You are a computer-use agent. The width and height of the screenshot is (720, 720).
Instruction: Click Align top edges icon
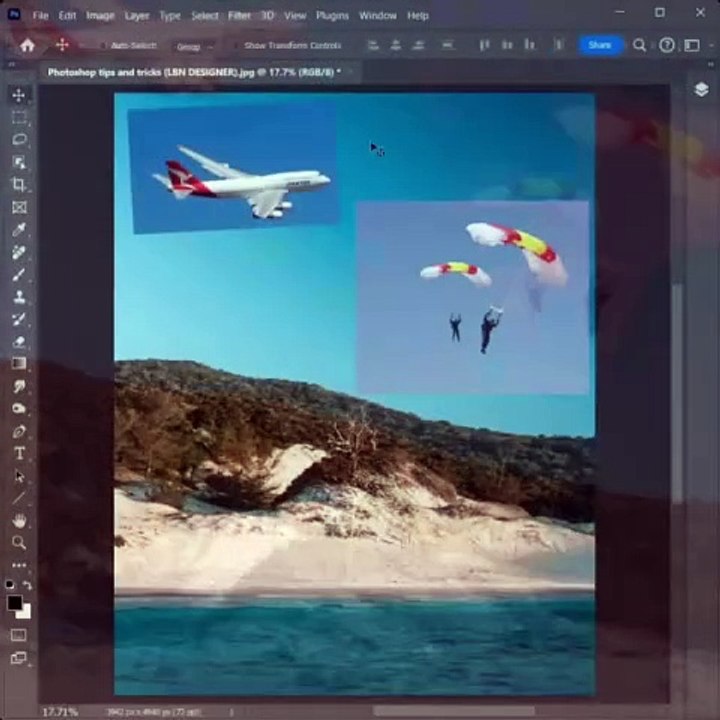[x=484, y=45]
